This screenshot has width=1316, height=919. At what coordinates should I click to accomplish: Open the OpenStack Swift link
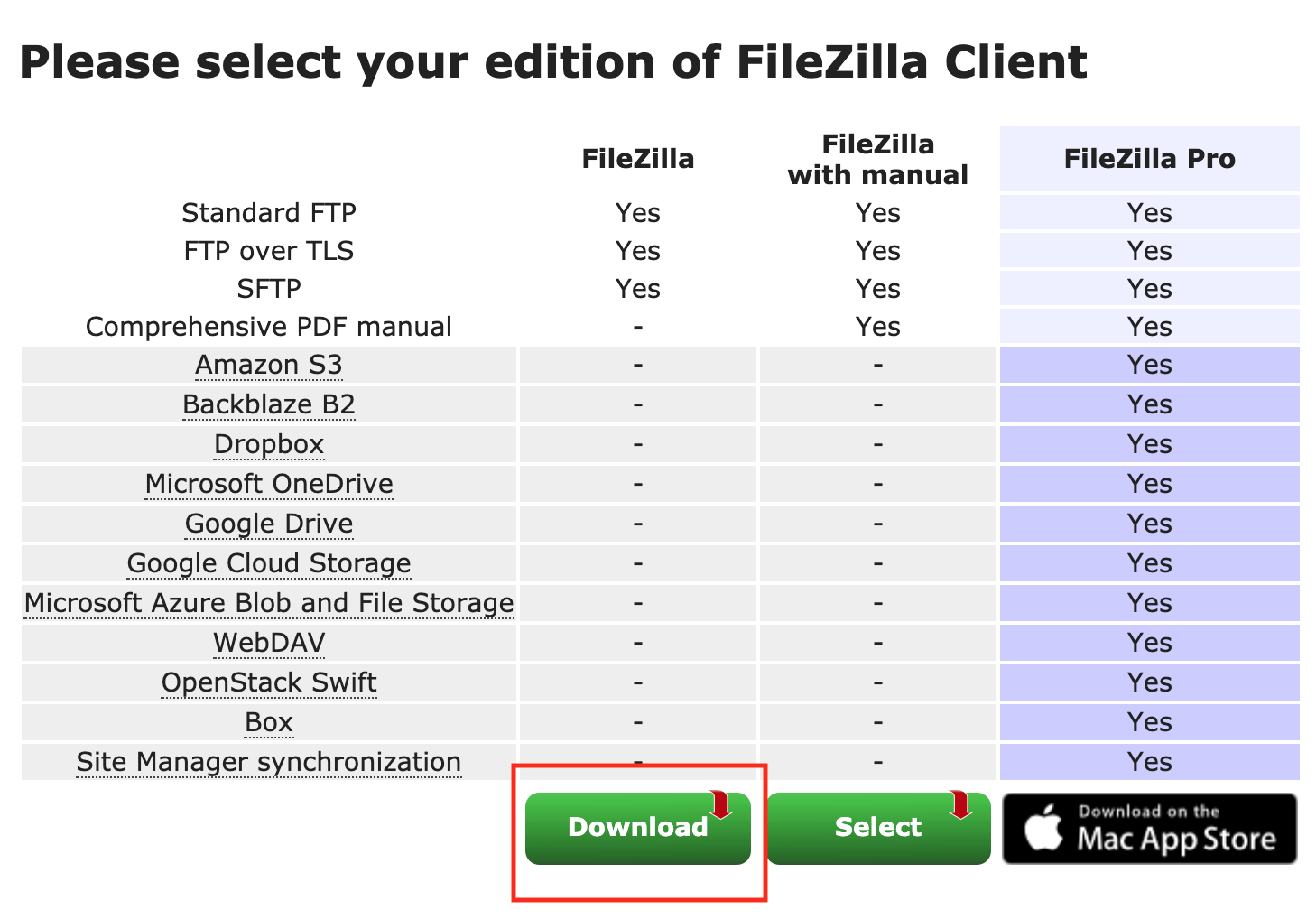point(268,682)
